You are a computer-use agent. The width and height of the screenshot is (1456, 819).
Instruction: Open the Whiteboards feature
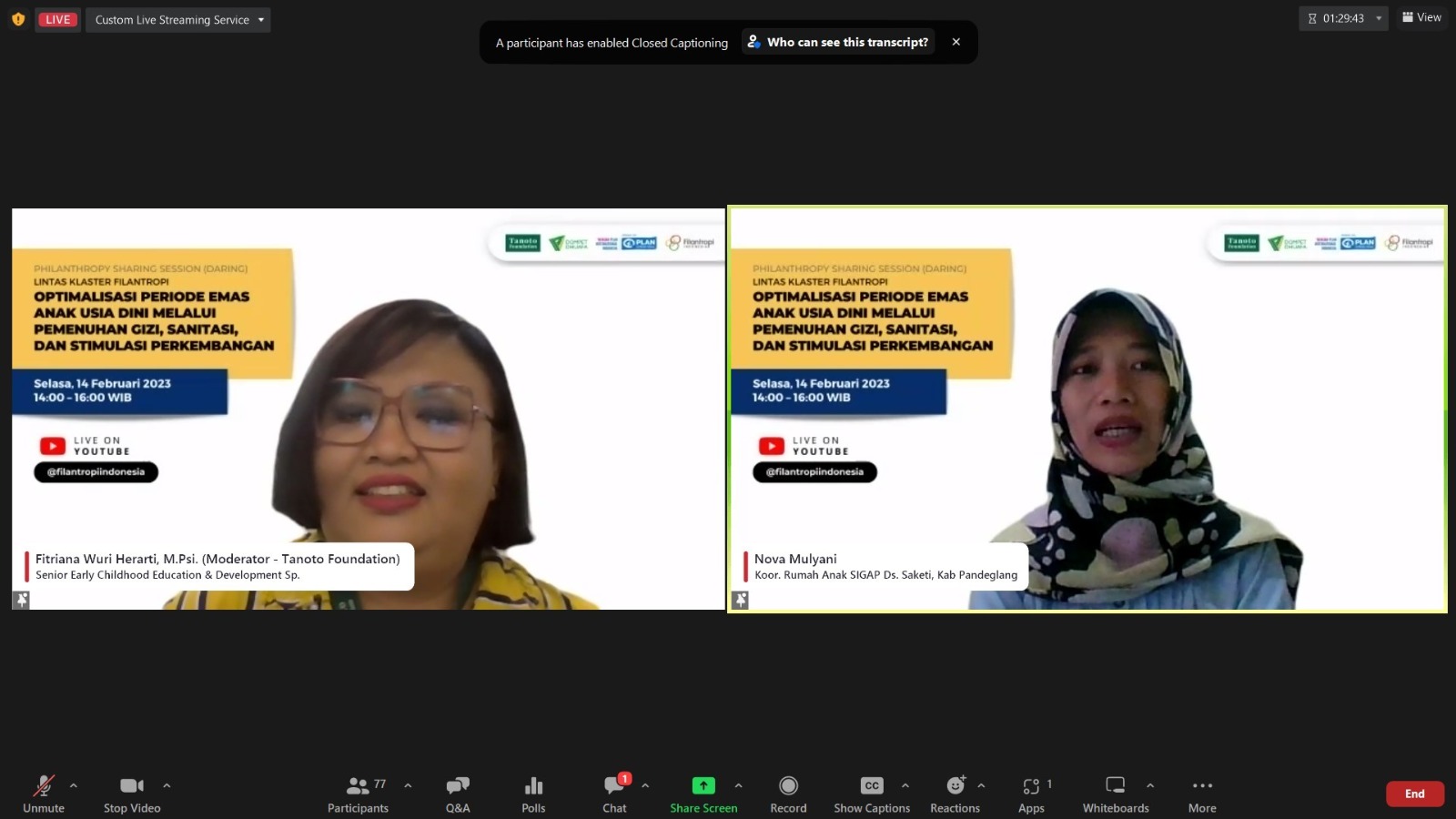(x=1116, y=793)
